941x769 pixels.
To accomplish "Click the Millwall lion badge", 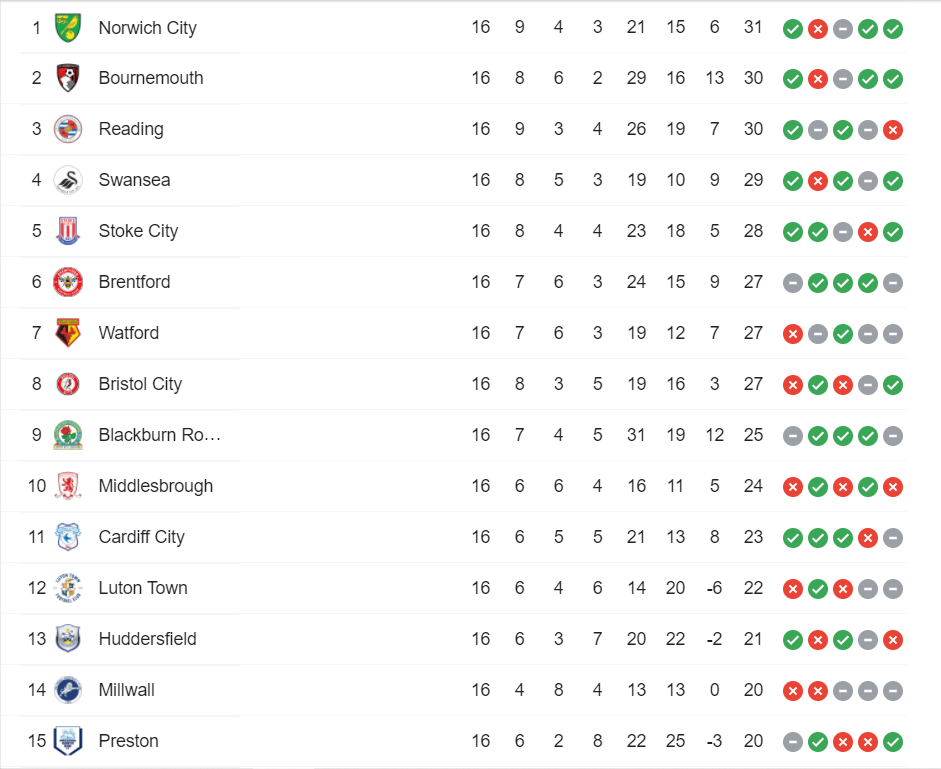I will (68, 690).
